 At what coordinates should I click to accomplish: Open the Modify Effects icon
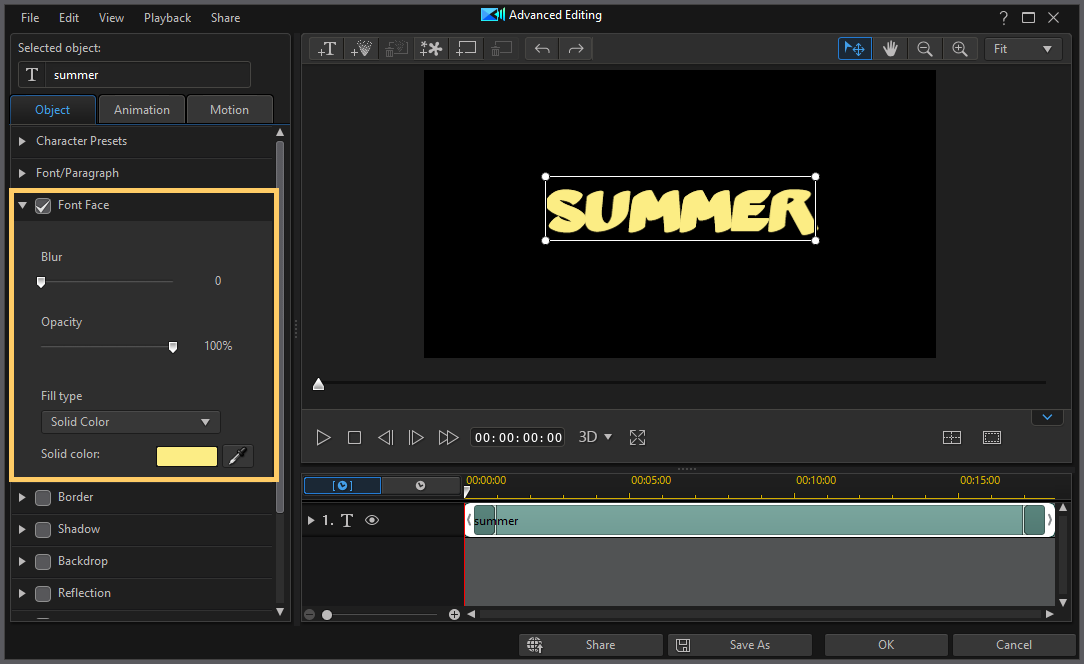point(431,48)
